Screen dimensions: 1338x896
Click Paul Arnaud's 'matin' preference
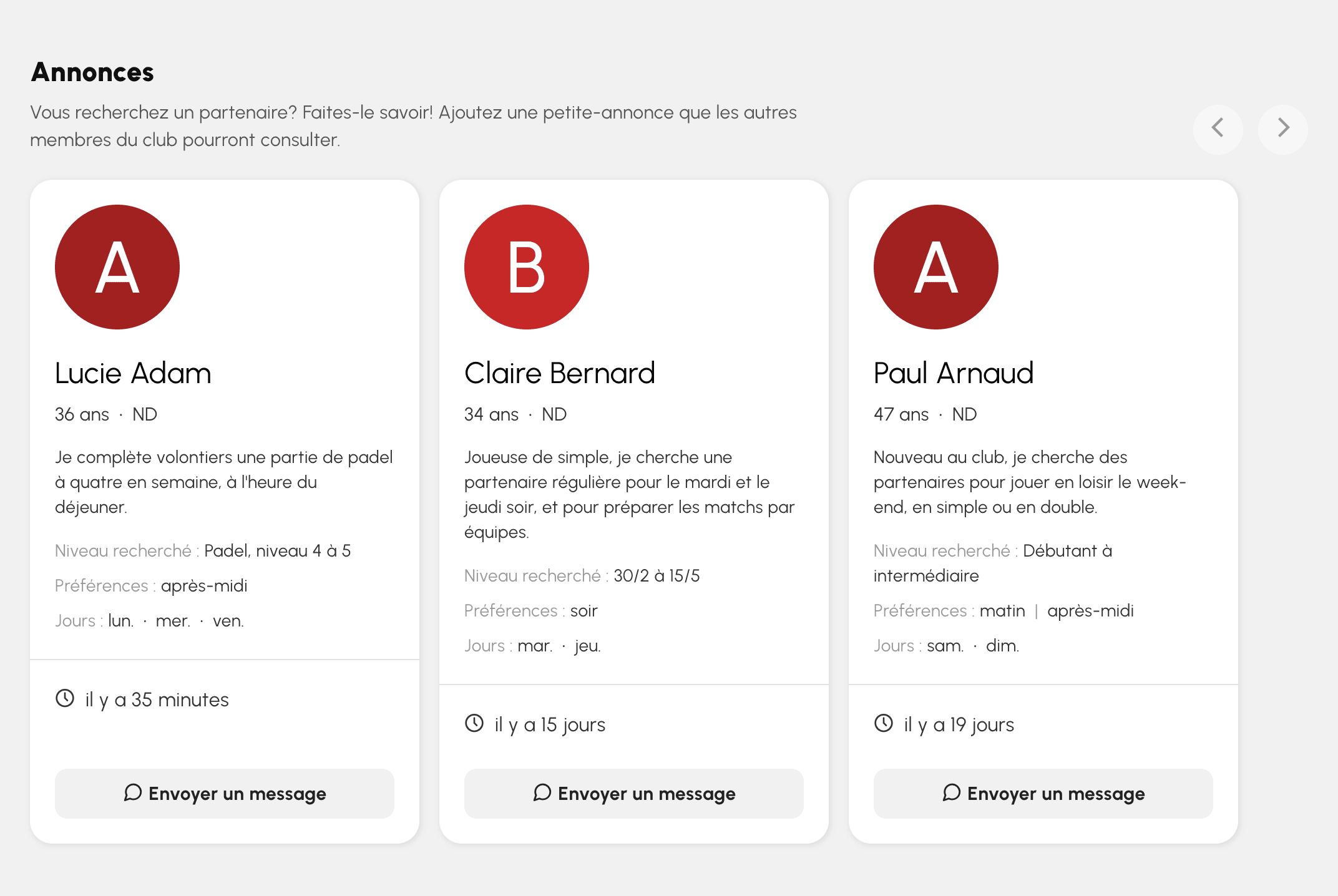click(x=1002, y=611)
